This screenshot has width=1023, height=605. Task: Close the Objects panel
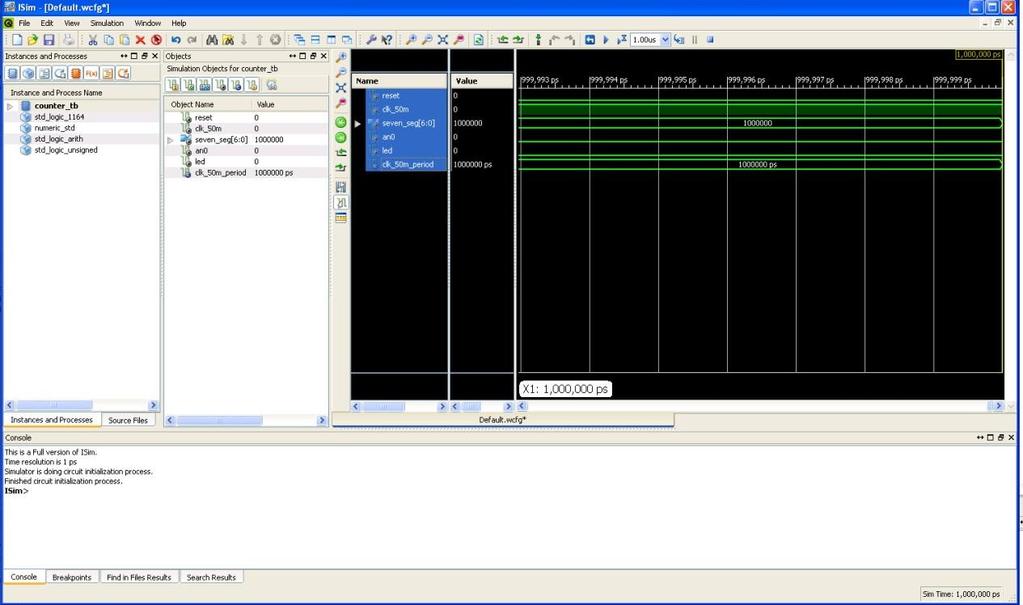(323, 56)
